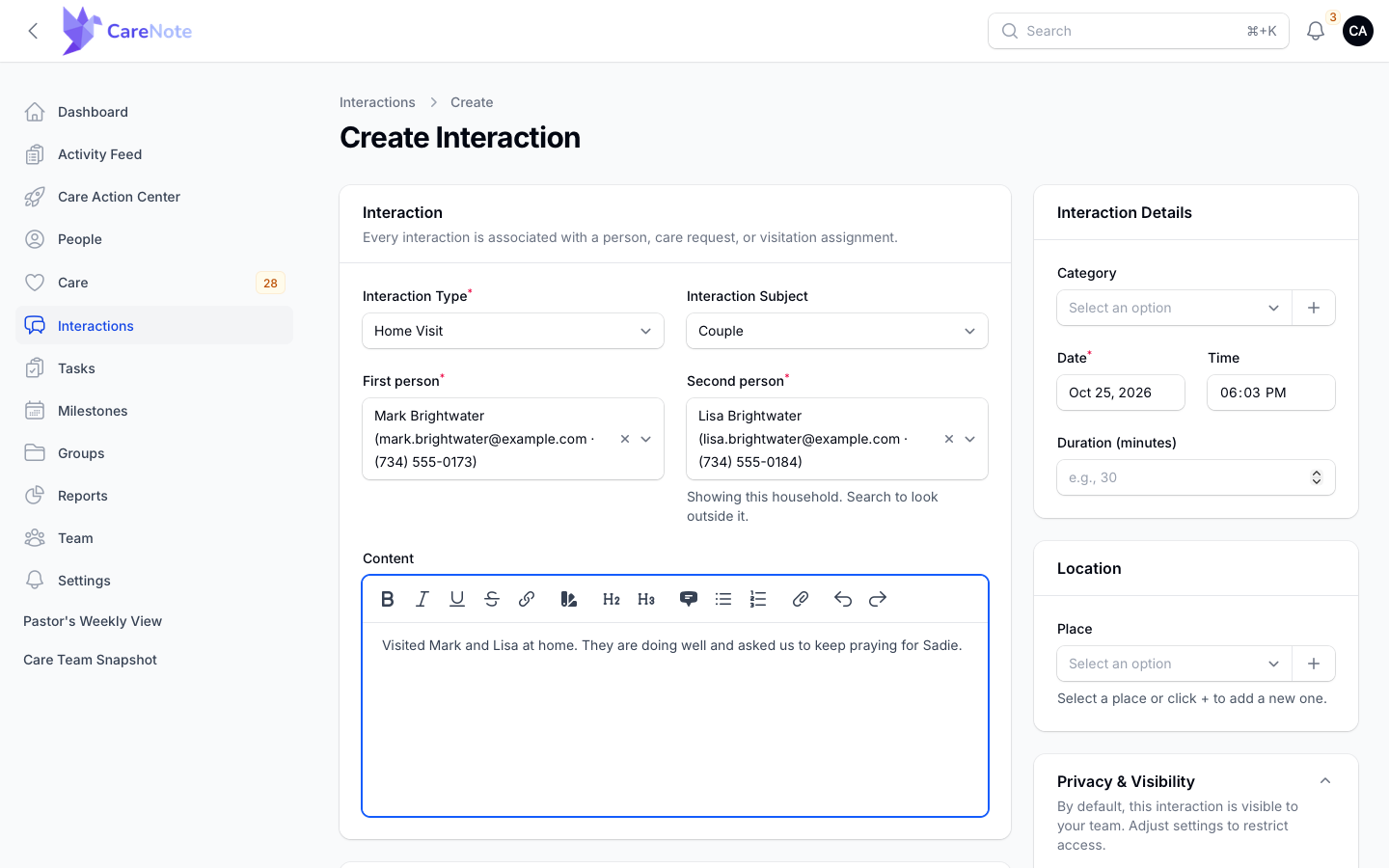
Task: Go back using the top-left arrow
Action: [x=34, y=31]
